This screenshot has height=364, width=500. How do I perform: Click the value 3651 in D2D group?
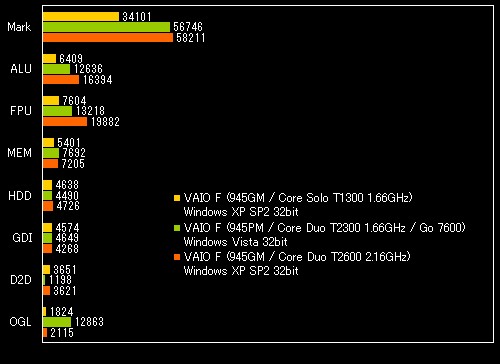coord(65,270)
